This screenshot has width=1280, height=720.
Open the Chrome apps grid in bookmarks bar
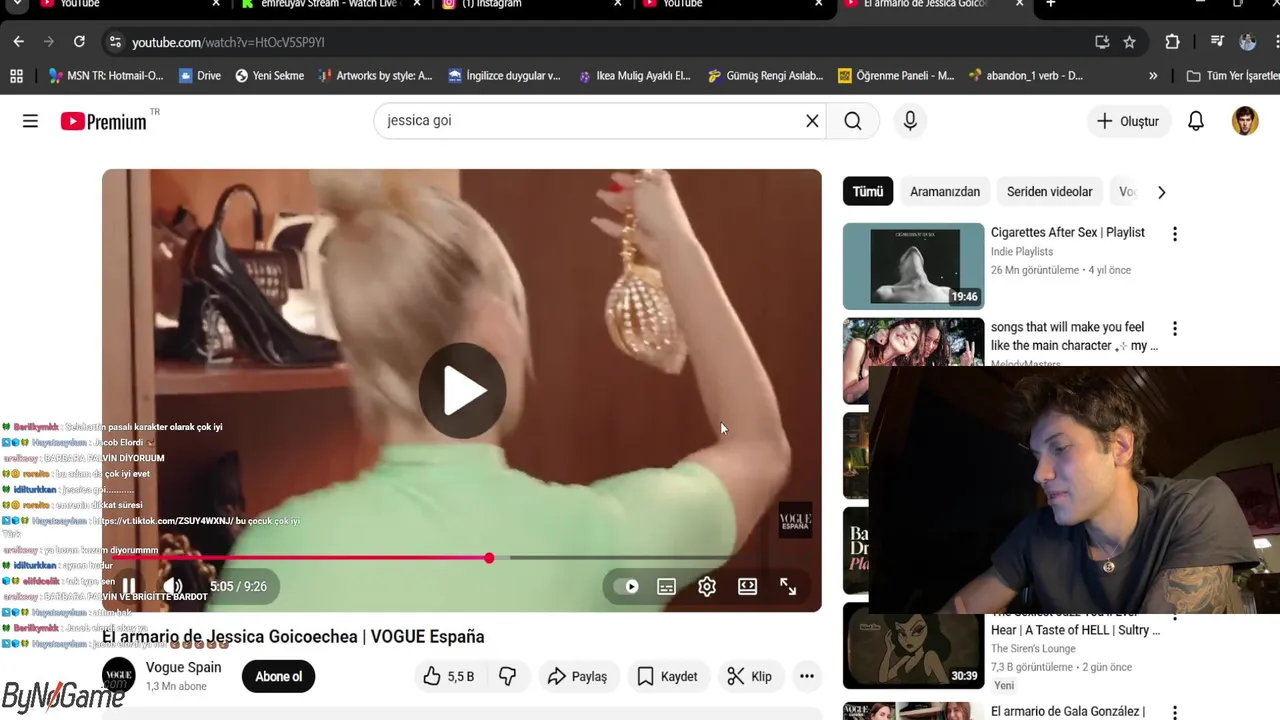tap(16, 75)
